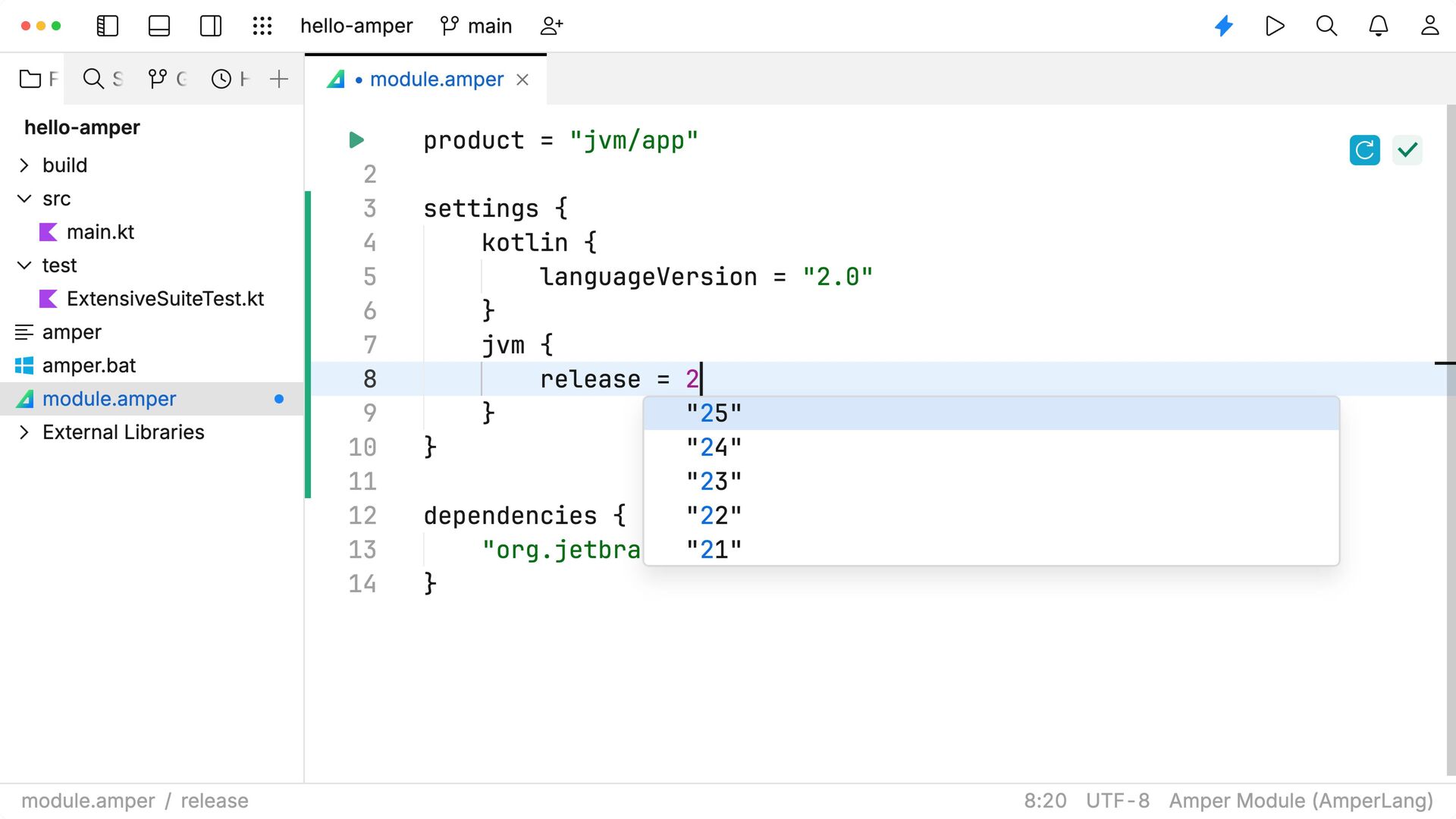Click the text file icon beside amper

click(x=24, y=332)
